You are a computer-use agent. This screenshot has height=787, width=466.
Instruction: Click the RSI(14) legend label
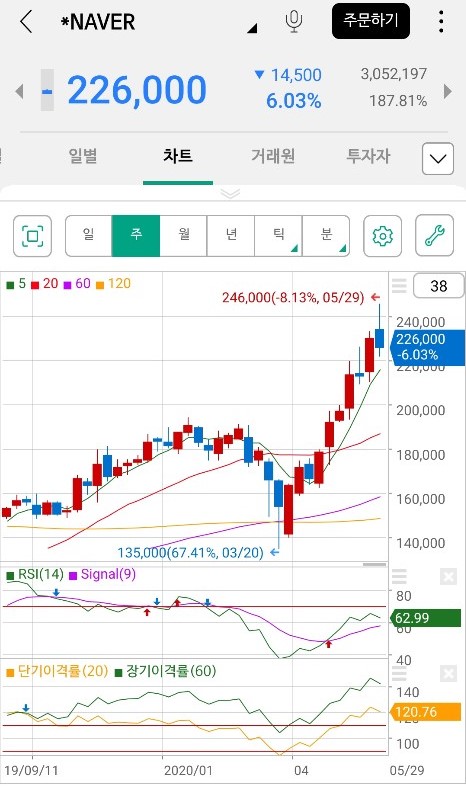[x=35, y=574]
